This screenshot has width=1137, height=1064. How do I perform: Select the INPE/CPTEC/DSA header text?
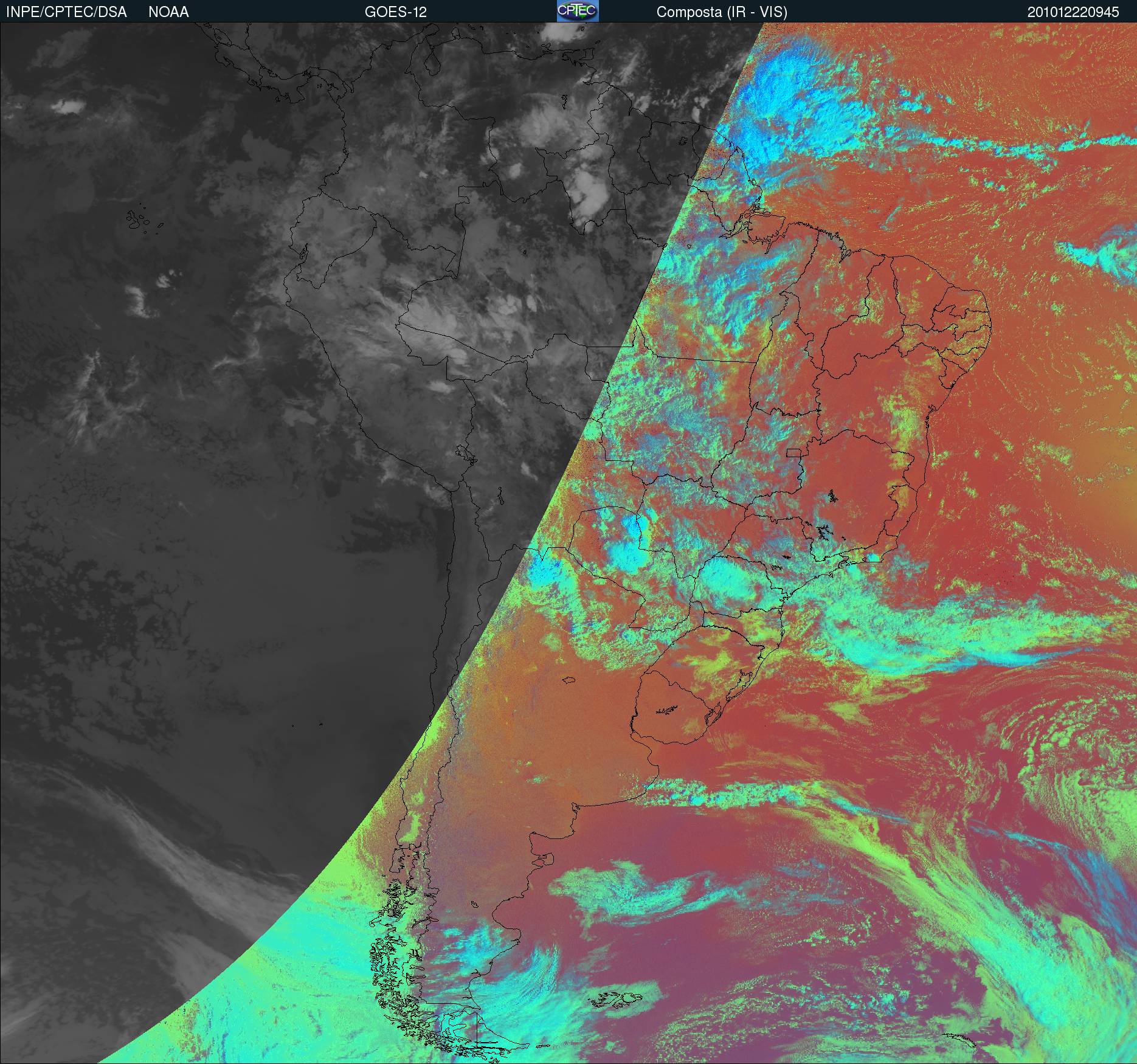point(66,12)
